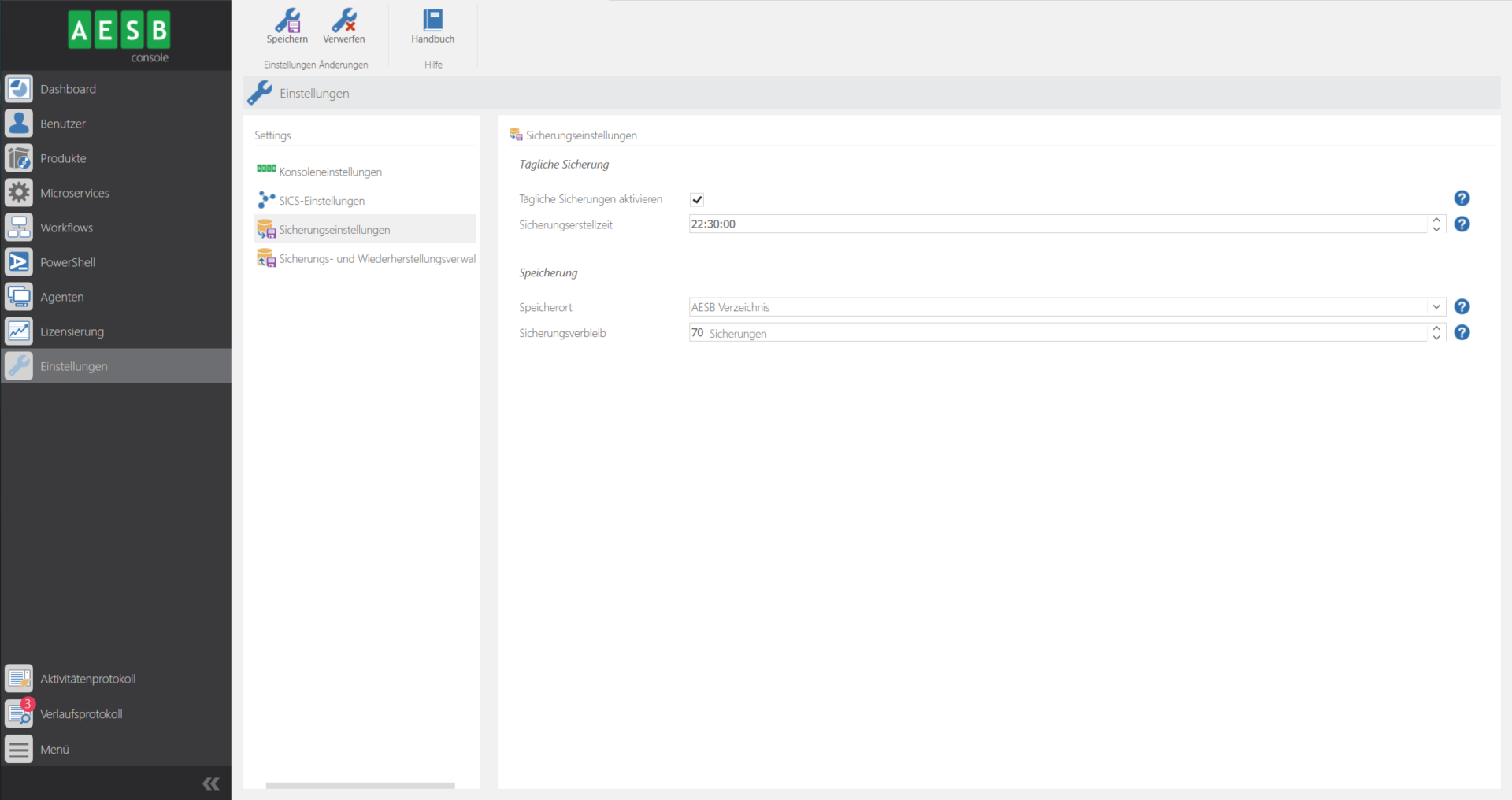Viewport: 1512px width, 800px height.
Task: Show help for Sicherungserstellzeit
Action: (1462, 224)
